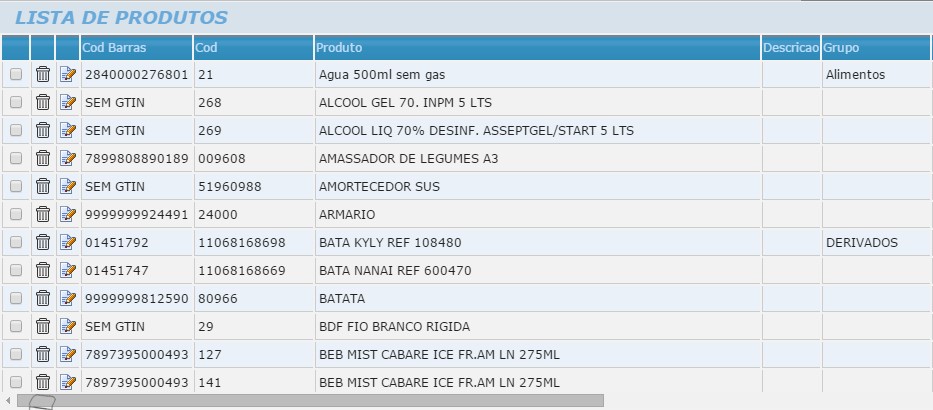Delete the ARMARIO product row
Viewport: 933px width, 410px height.
click(x=43, y=214)
